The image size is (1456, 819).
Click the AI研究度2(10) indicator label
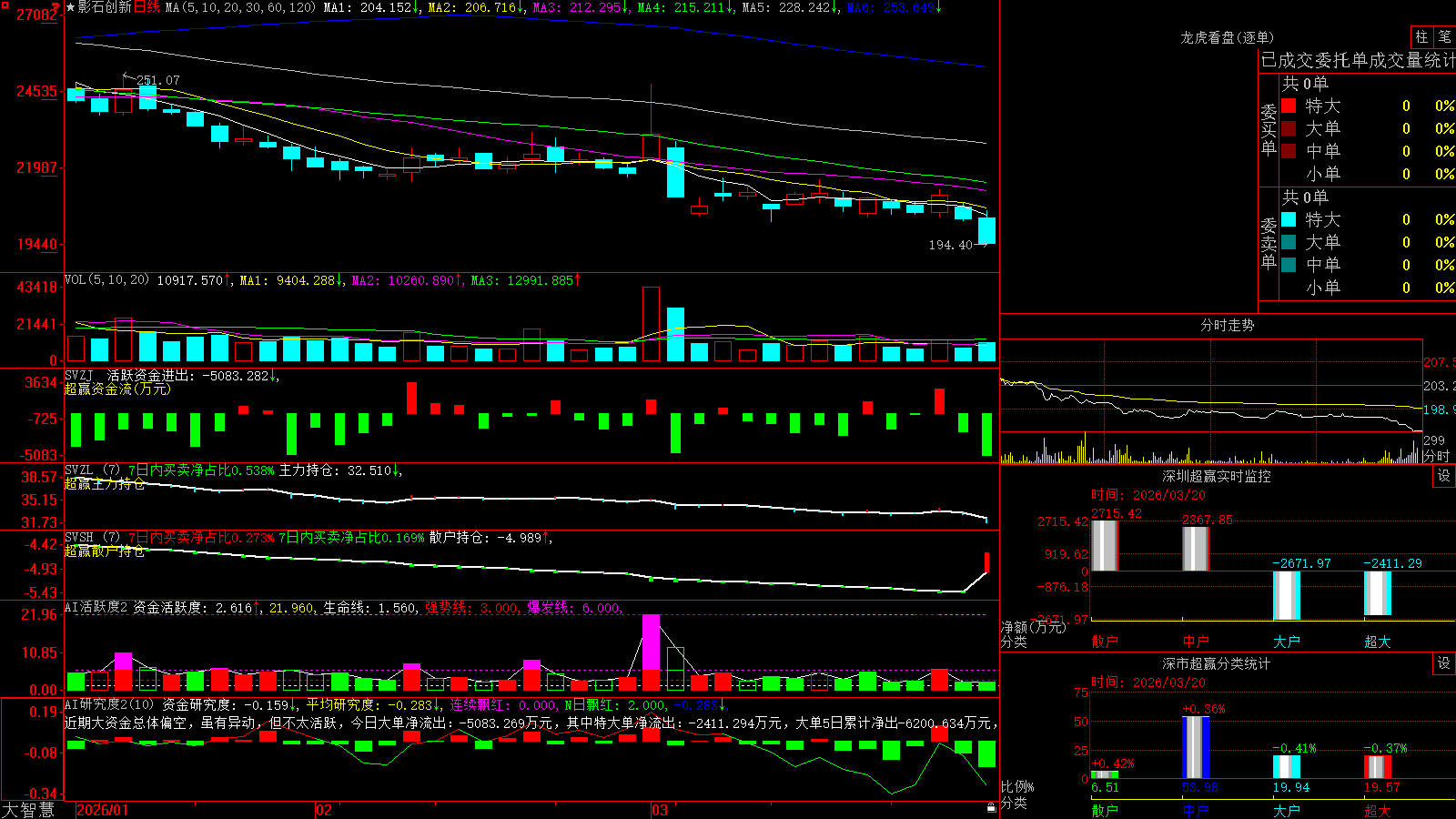point(110,704)
